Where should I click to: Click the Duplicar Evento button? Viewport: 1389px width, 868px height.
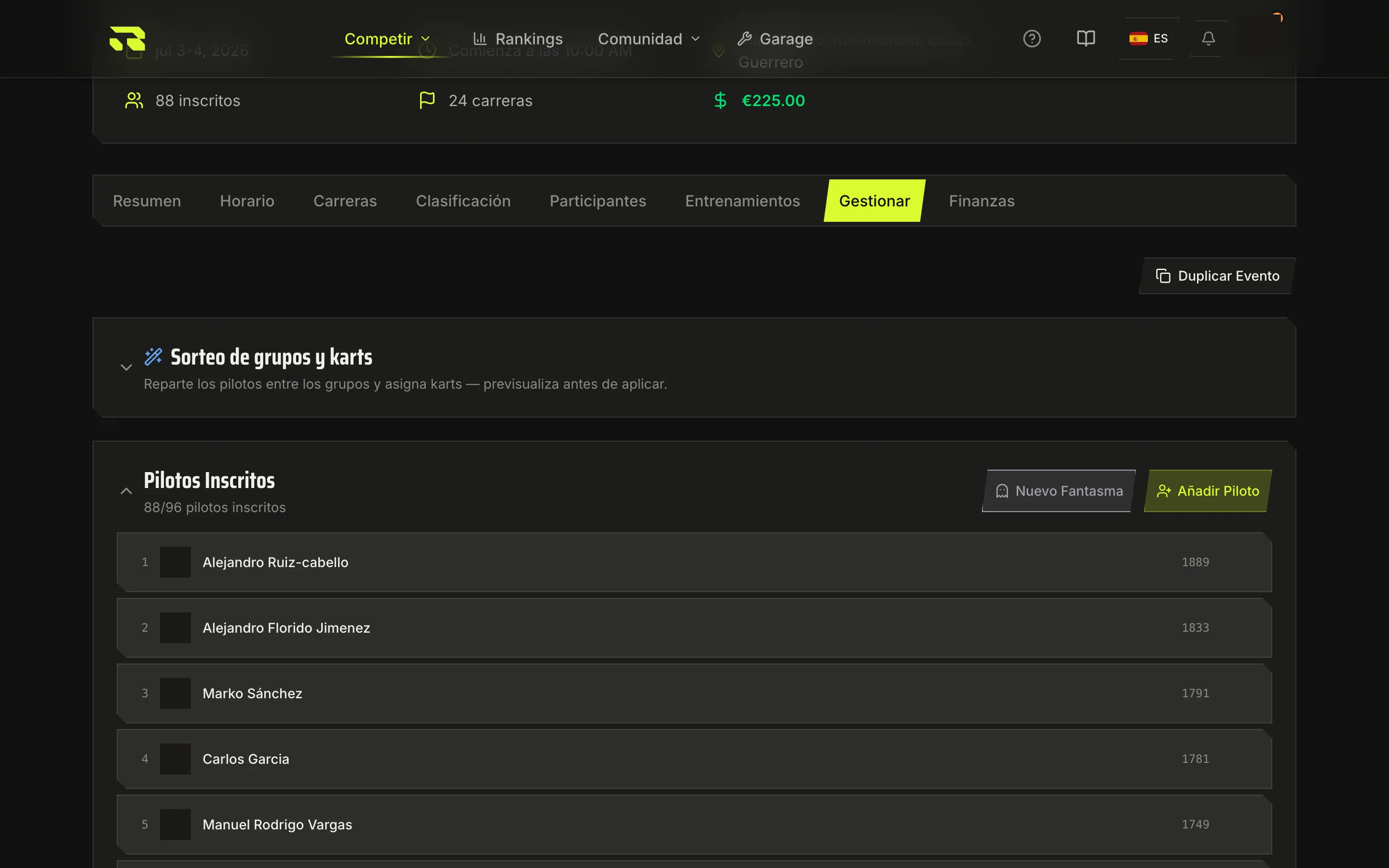[x=1217, y=276]
